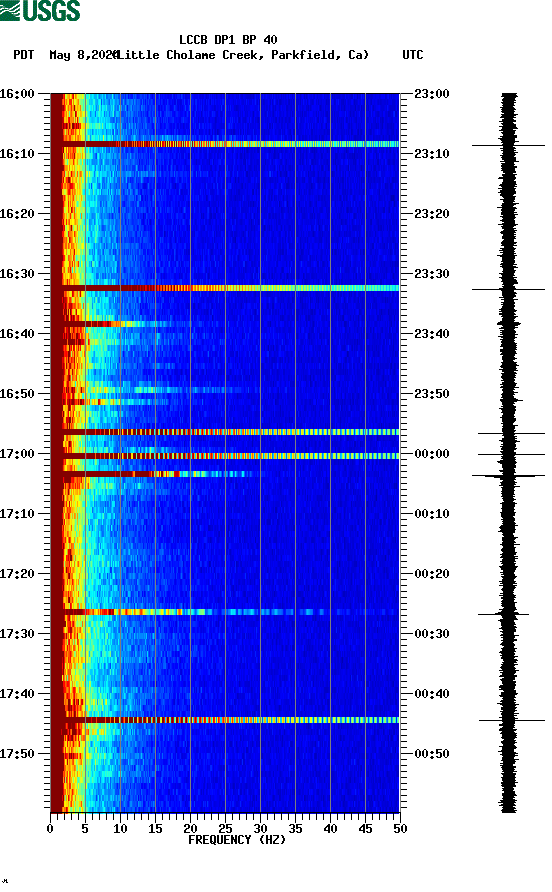Image resolution: width=552 pixels, height=892 pixels.
Task: Click the event band near 16:38
Action: [122, 324]
